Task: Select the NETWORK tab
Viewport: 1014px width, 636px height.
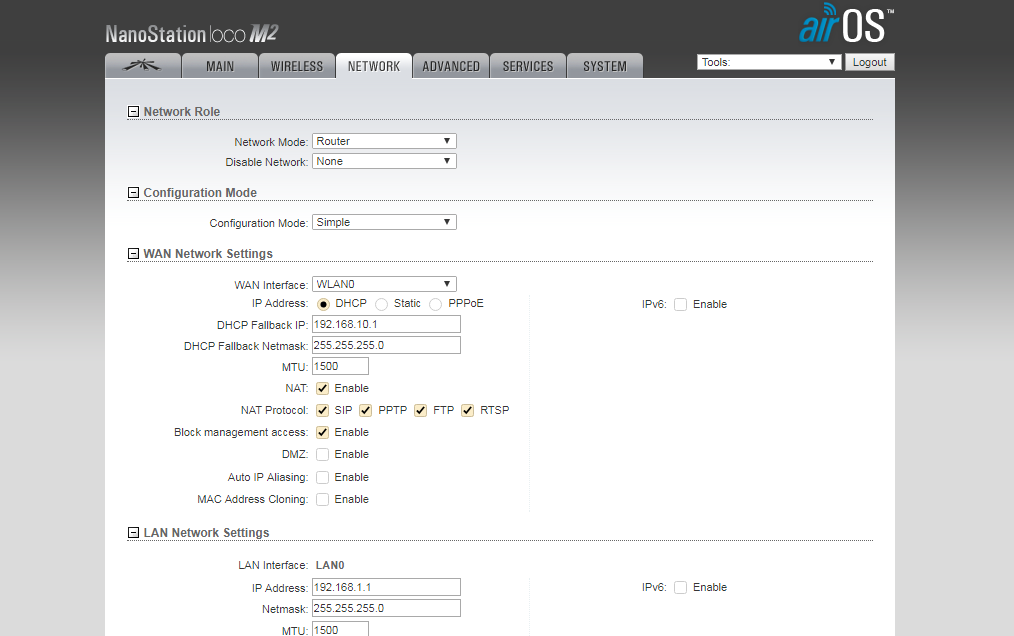Action: pyautogui.click(x=374, y=65)
